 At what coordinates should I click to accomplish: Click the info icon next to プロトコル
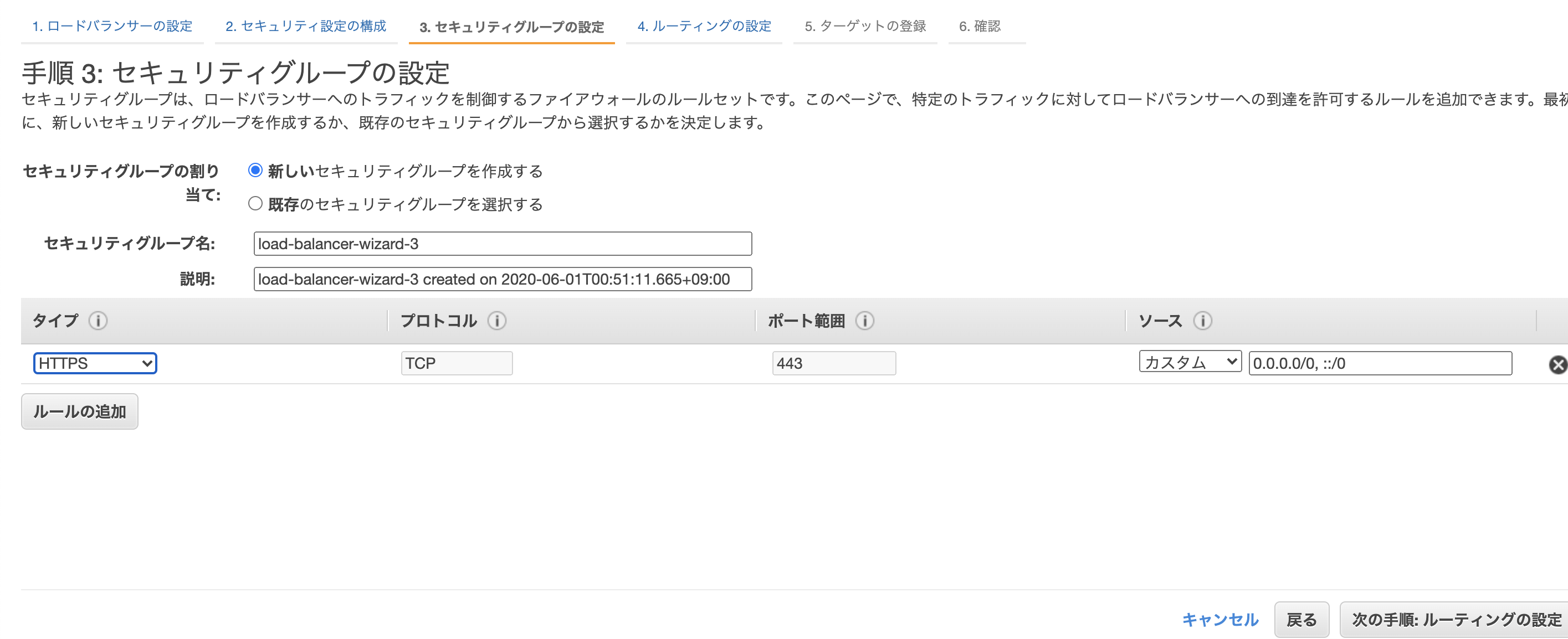(x=496, y=320)
